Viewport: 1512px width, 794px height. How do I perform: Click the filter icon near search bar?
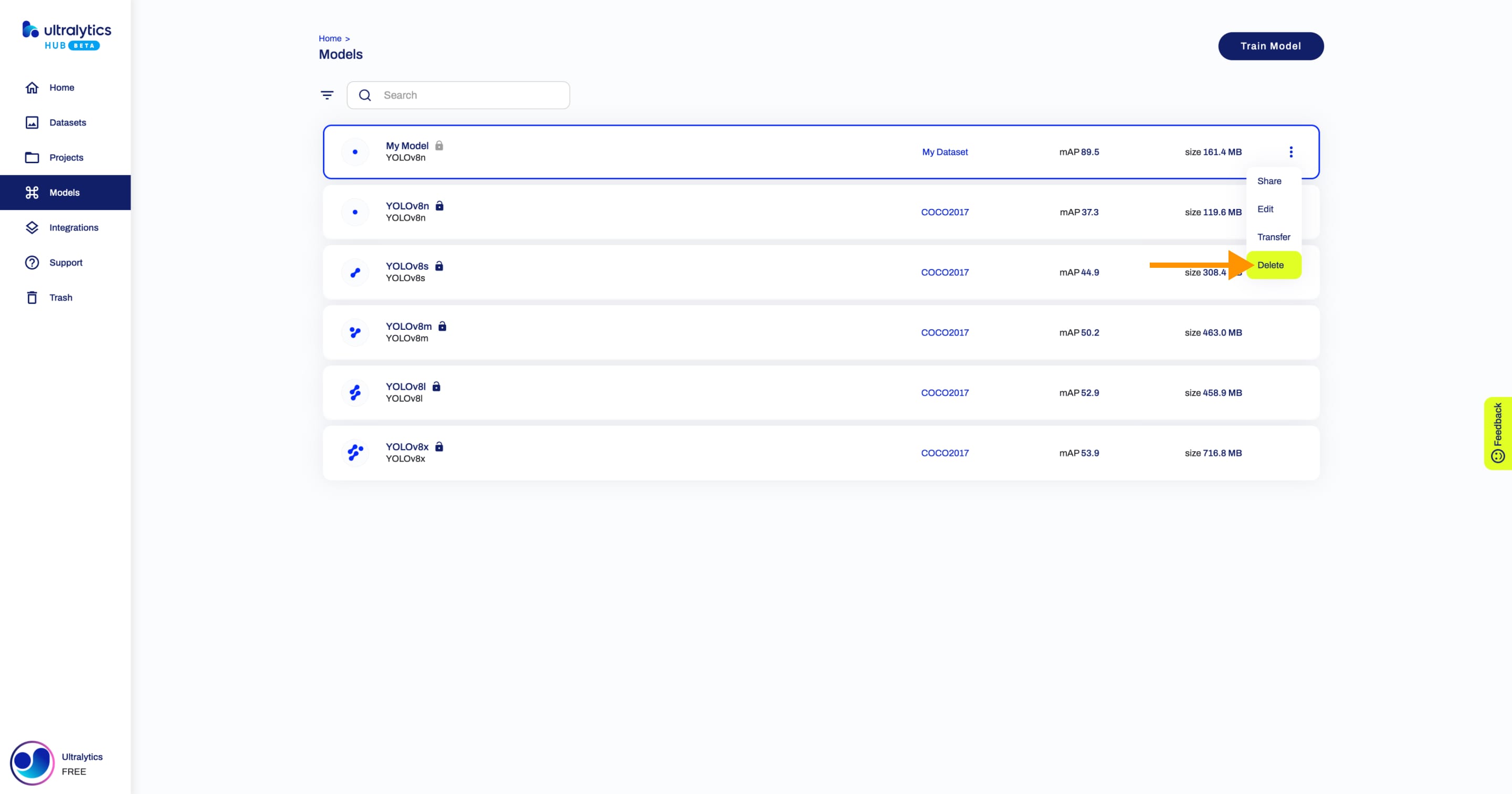[x=327, y=94]
